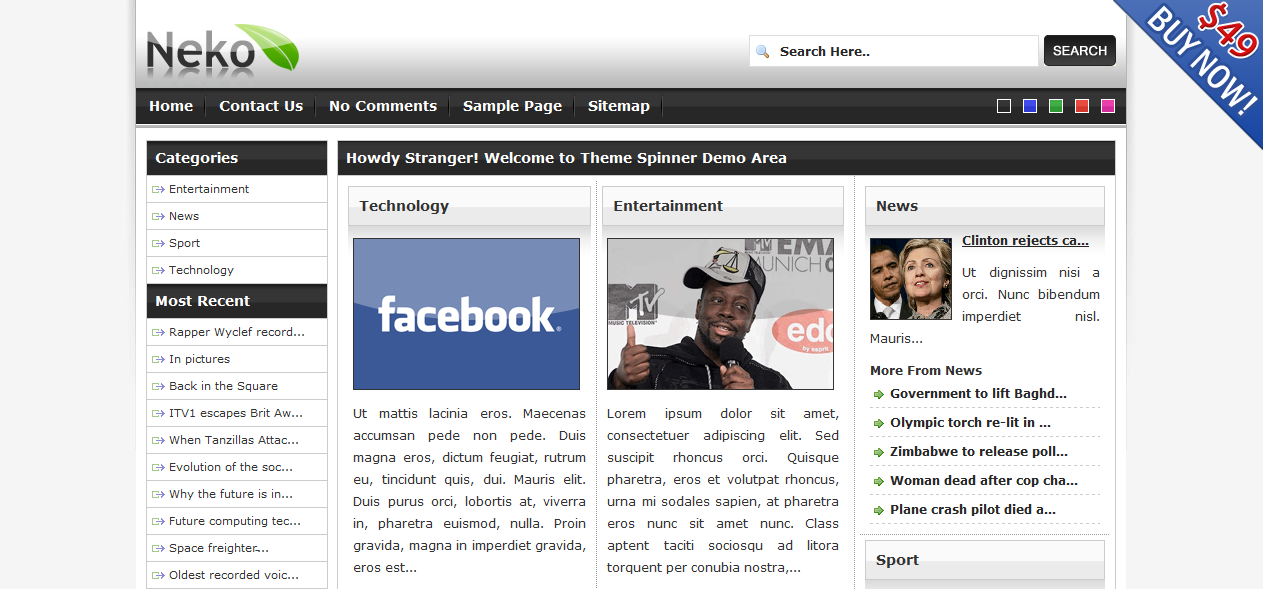The height and width of the screenshot is (589, 1263).
Task: Open the News category link
Action: (x=184, y=216)
